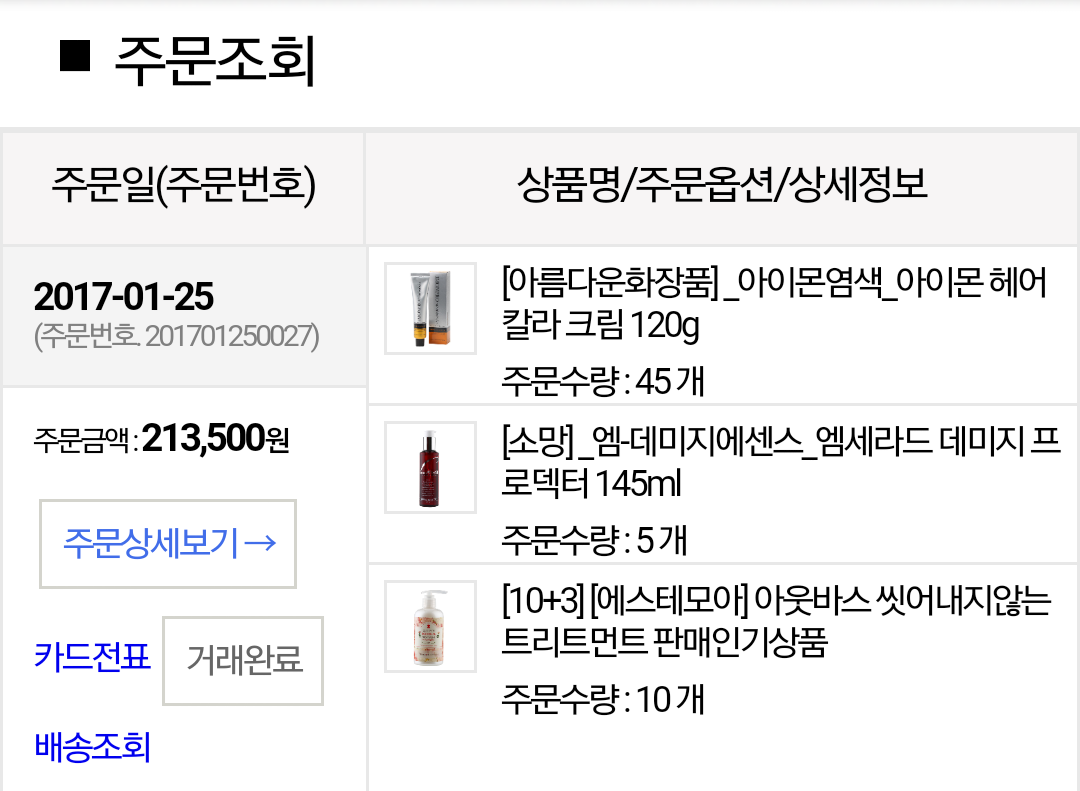Select the 아이몬 헤어 칼라 크림 120g product title
Viewport: 1080px width, 791px height.
(774, 303)
